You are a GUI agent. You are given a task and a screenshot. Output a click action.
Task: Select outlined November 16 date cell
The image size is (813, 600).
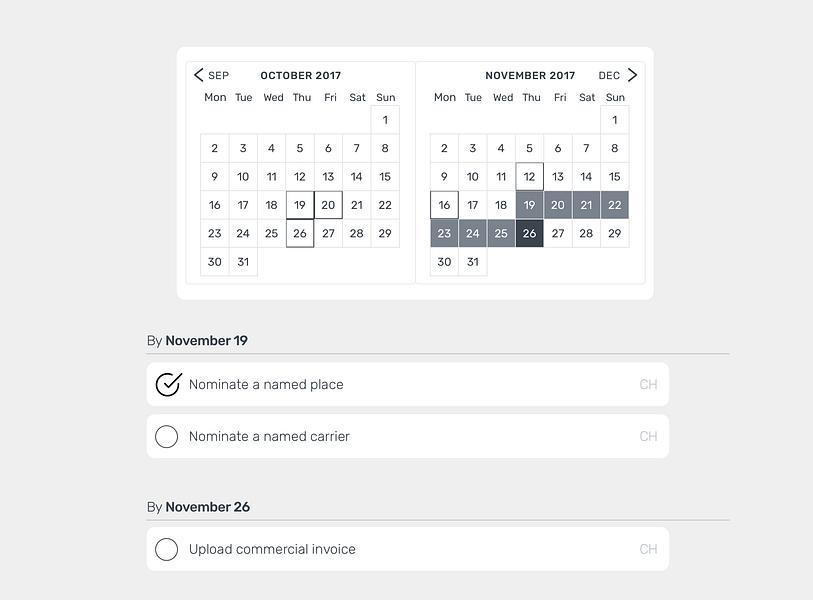pyautogui.click(x=444, y=205)
